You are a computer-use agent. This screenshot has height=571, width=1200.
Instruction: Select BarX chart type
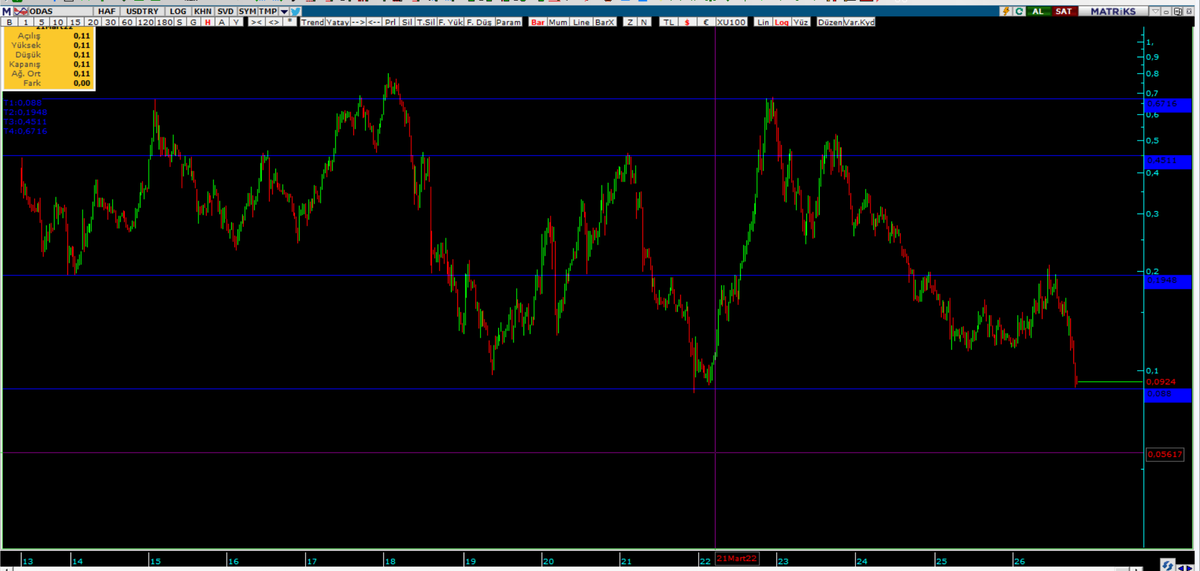(605, 22)
